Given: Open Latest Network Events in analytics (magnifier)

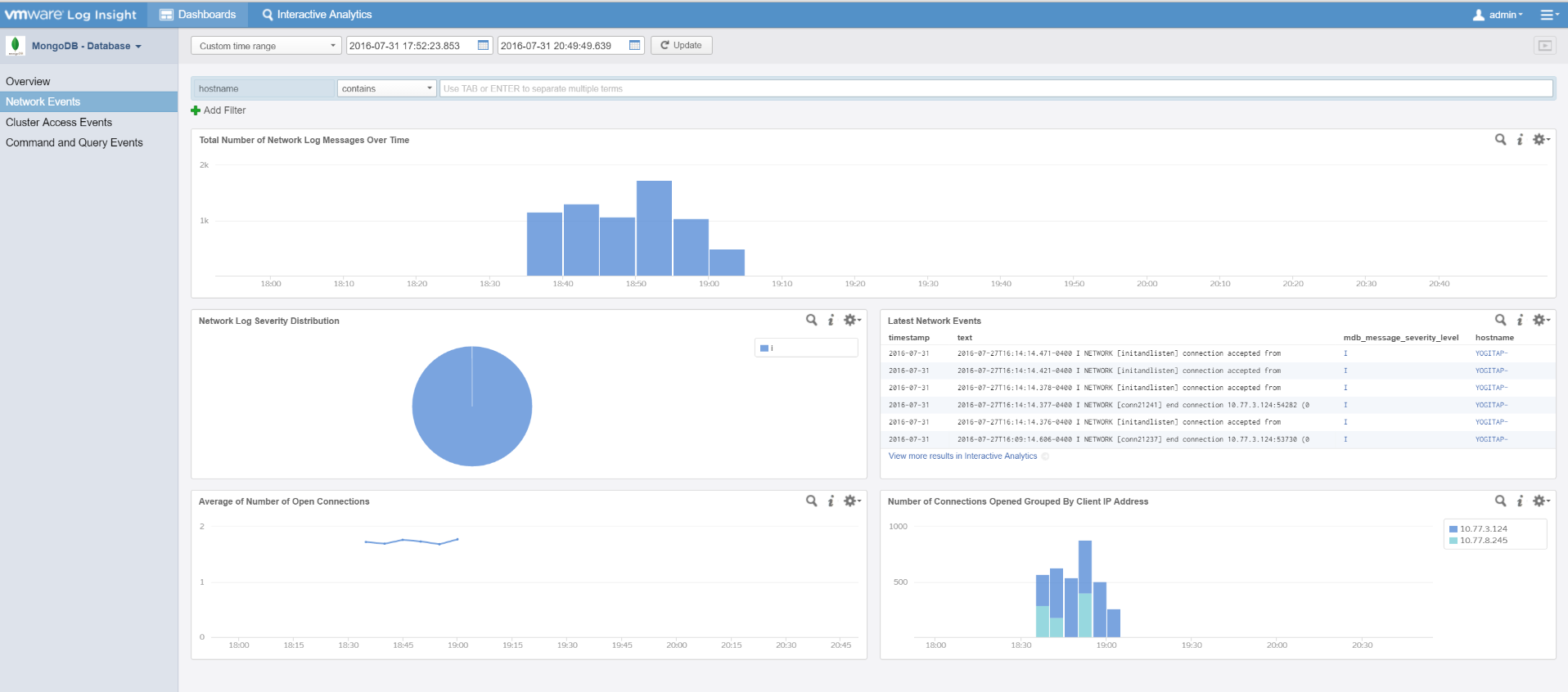Looking at the screenshot, I should pos(1500,321).
